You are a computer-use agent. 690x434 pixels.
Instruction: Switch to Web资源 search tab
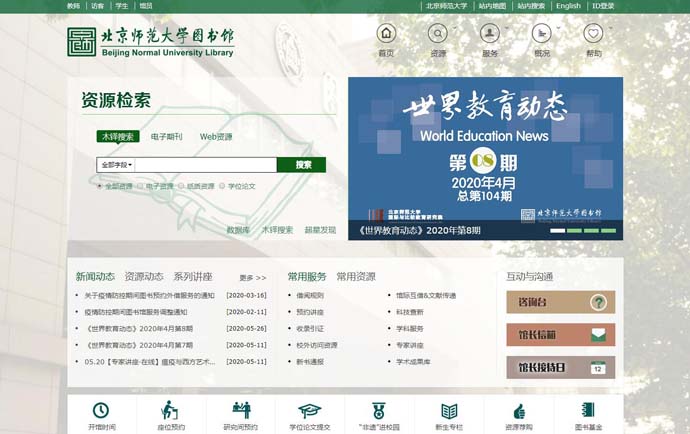point(216,137)
